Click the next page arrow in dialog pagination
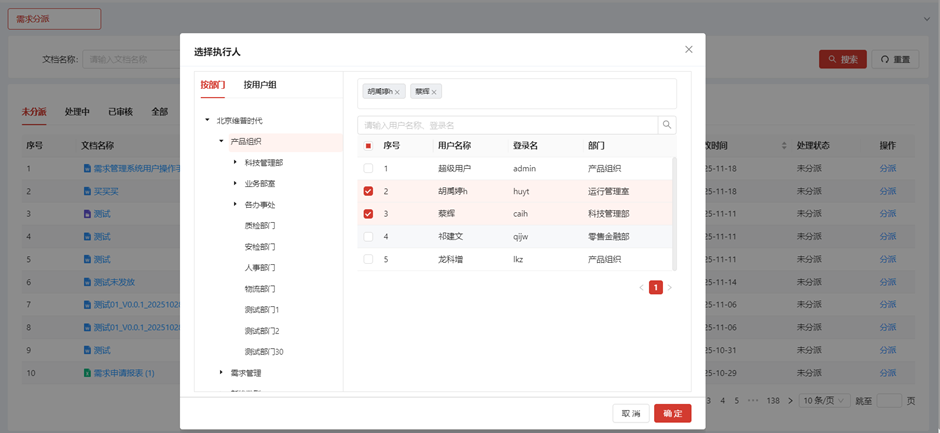Screen dimensions: 940x433 [670, 288]
